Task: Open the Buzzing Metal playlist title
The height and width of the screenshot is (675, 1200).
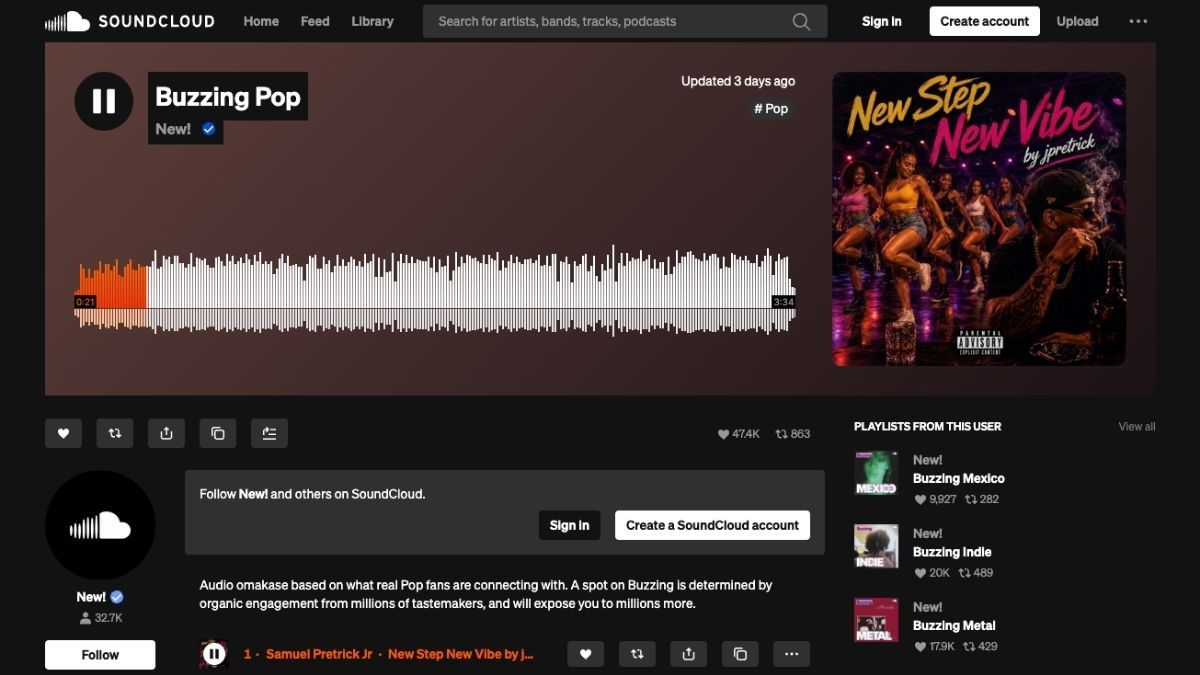Action: pos(954,626)
